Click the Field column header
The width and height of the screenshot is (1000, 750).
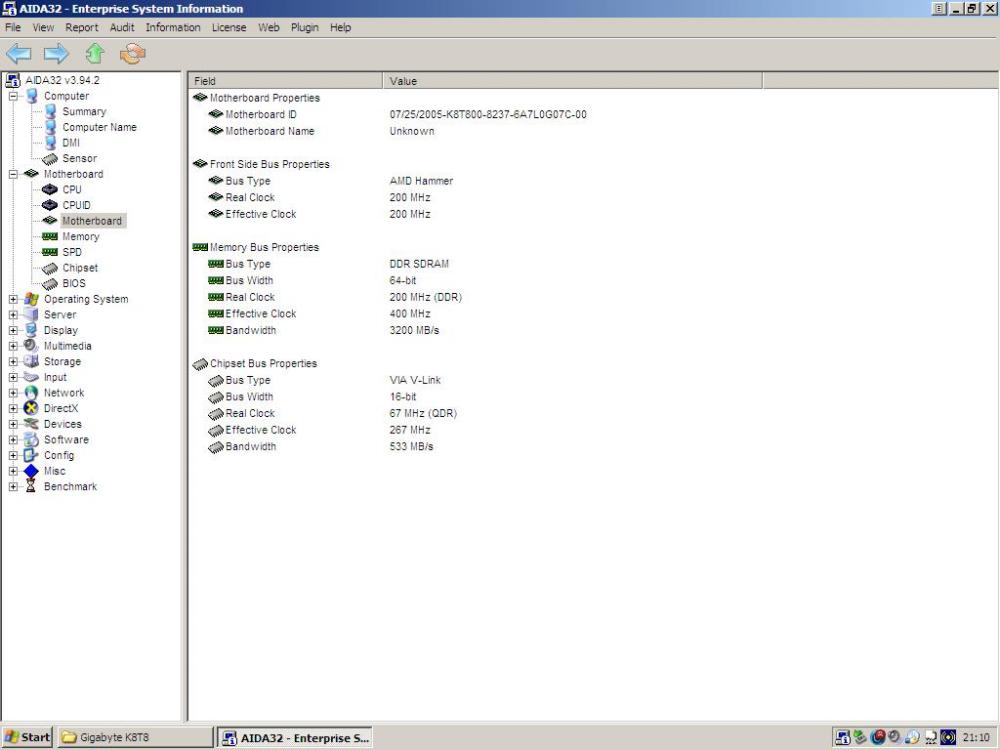coord(285,81)
